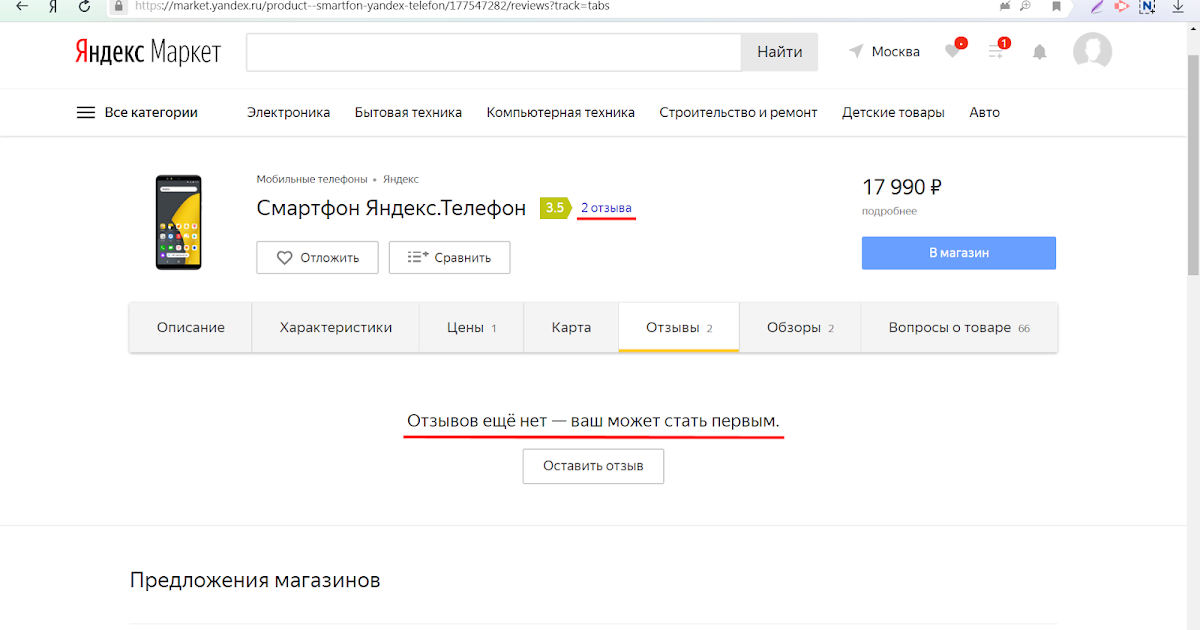
Task: Open Строительство и ремонт category
Action: pyautogui.click(x=738, y=113)
